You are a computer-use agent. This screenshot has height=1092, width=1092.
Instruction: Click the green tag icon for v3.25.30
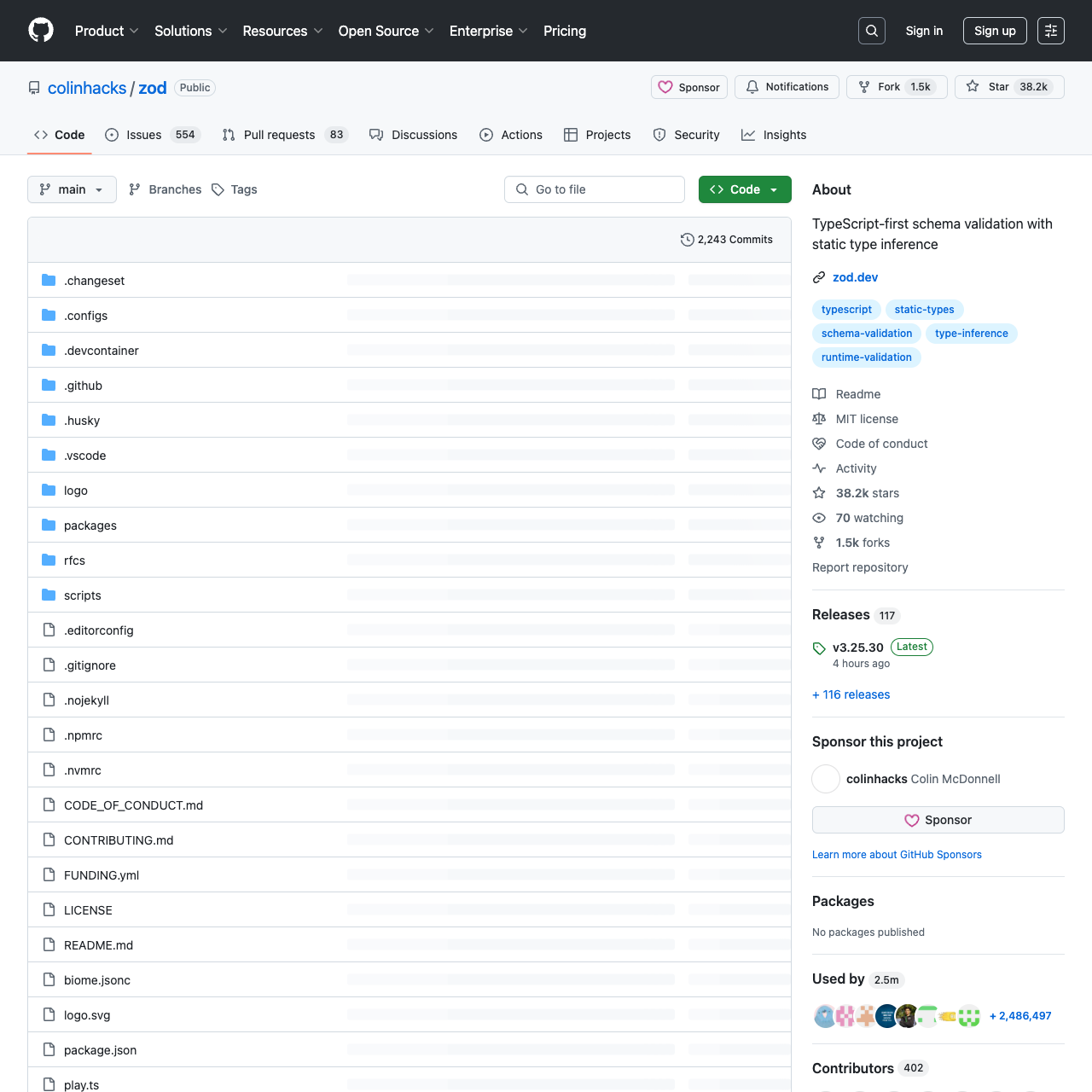tap(819, 648)
